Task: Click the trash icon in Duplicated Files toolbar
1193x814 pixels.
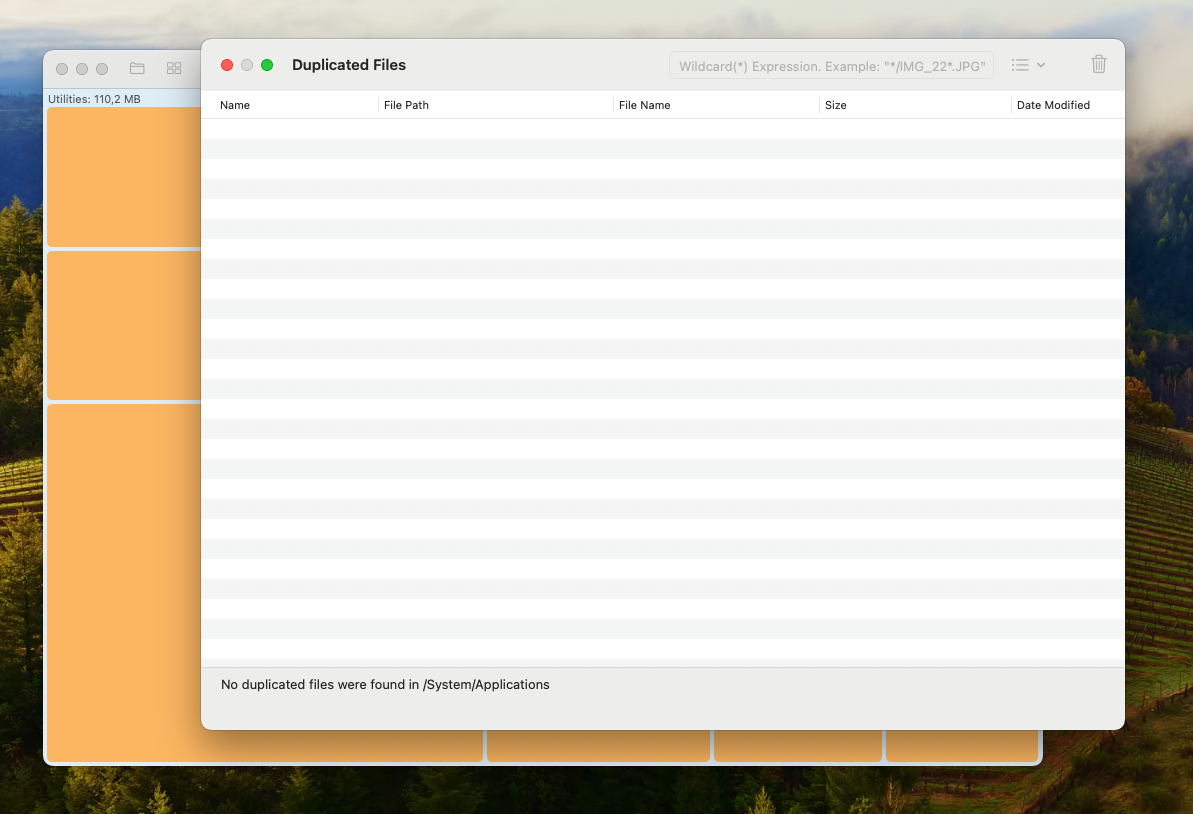Action: [x=1098, y=65]
